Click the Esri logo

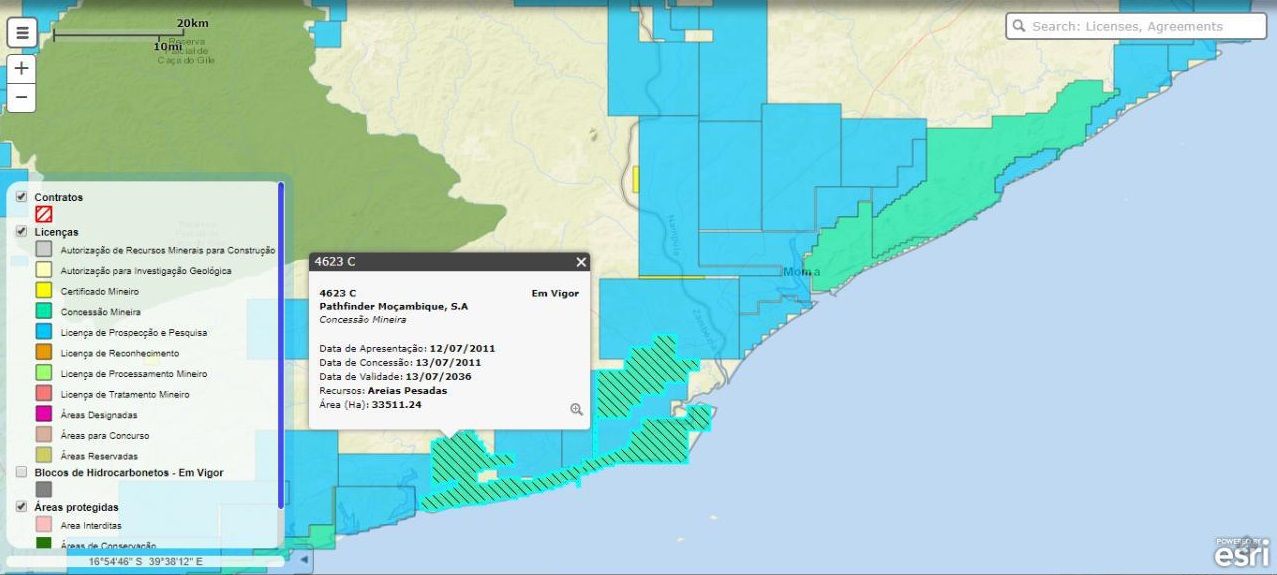(1242, 553)
